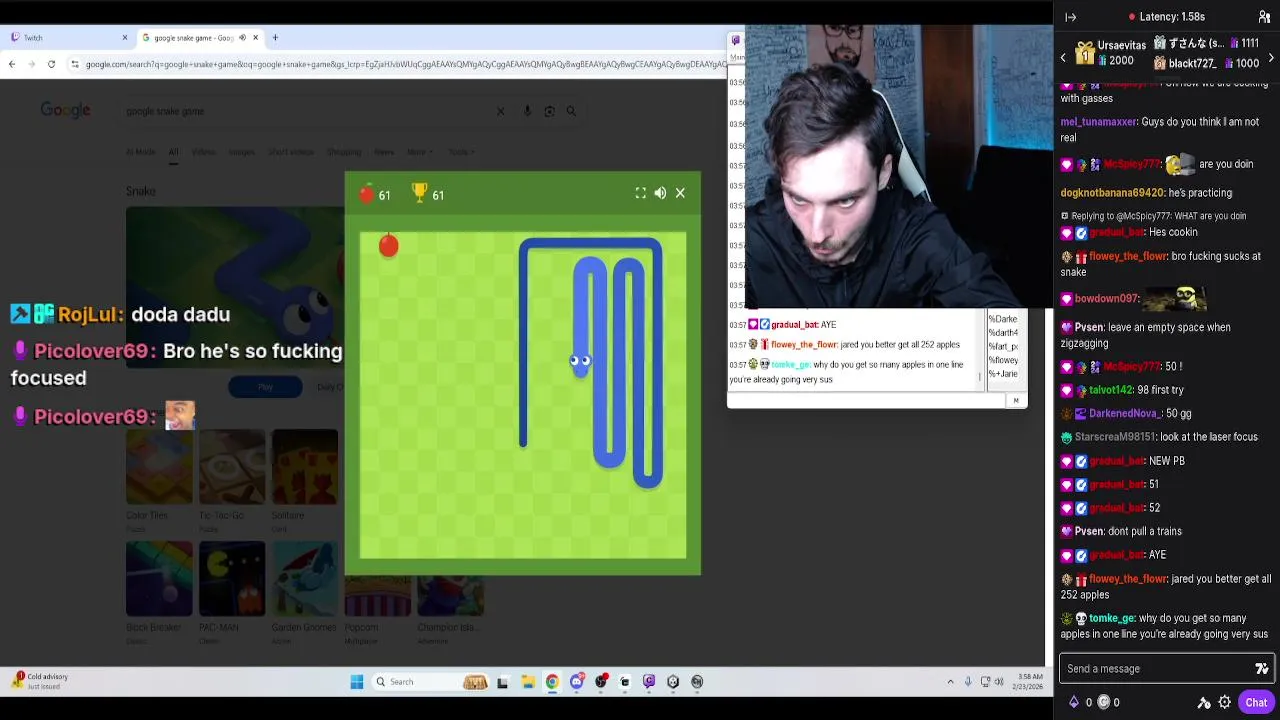Open Chrome from the taskbar
The image size is (1280, 720).
click(x=552, y=682)
